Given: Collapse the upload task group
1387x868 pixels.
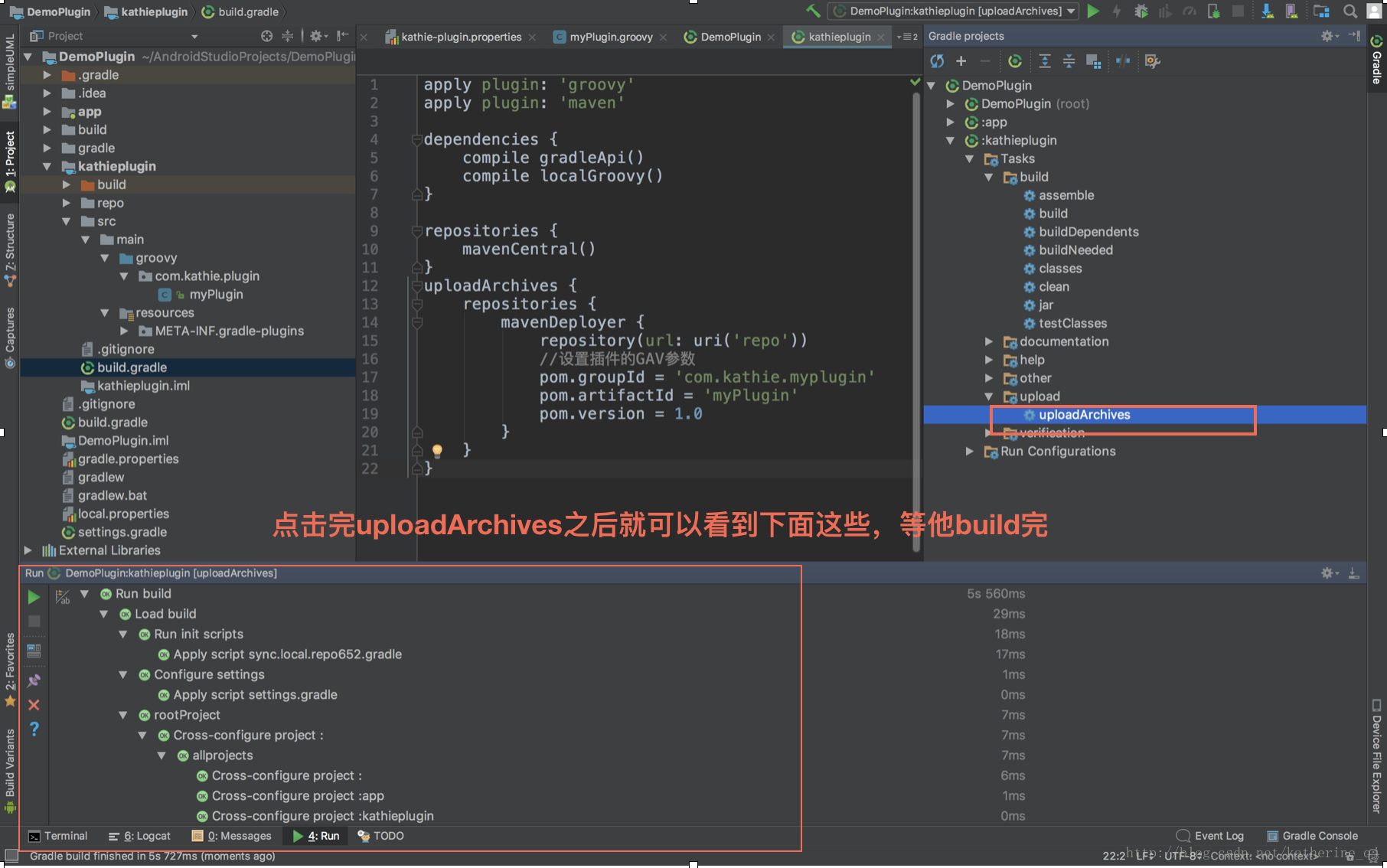Looking at the screenshot, I should [x=989, y=396].
